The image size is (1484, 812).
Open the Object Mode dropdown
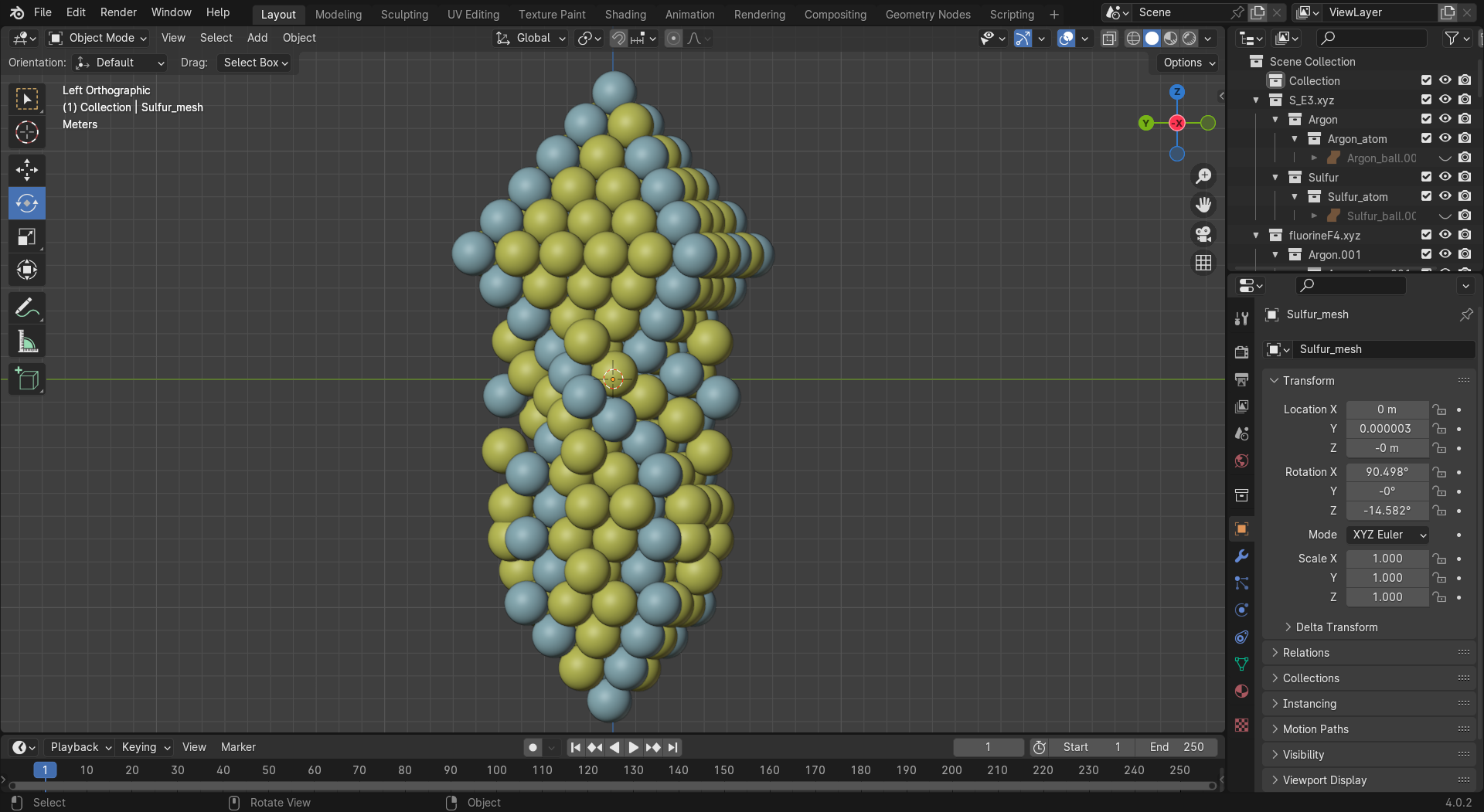(x=98, y=38)
